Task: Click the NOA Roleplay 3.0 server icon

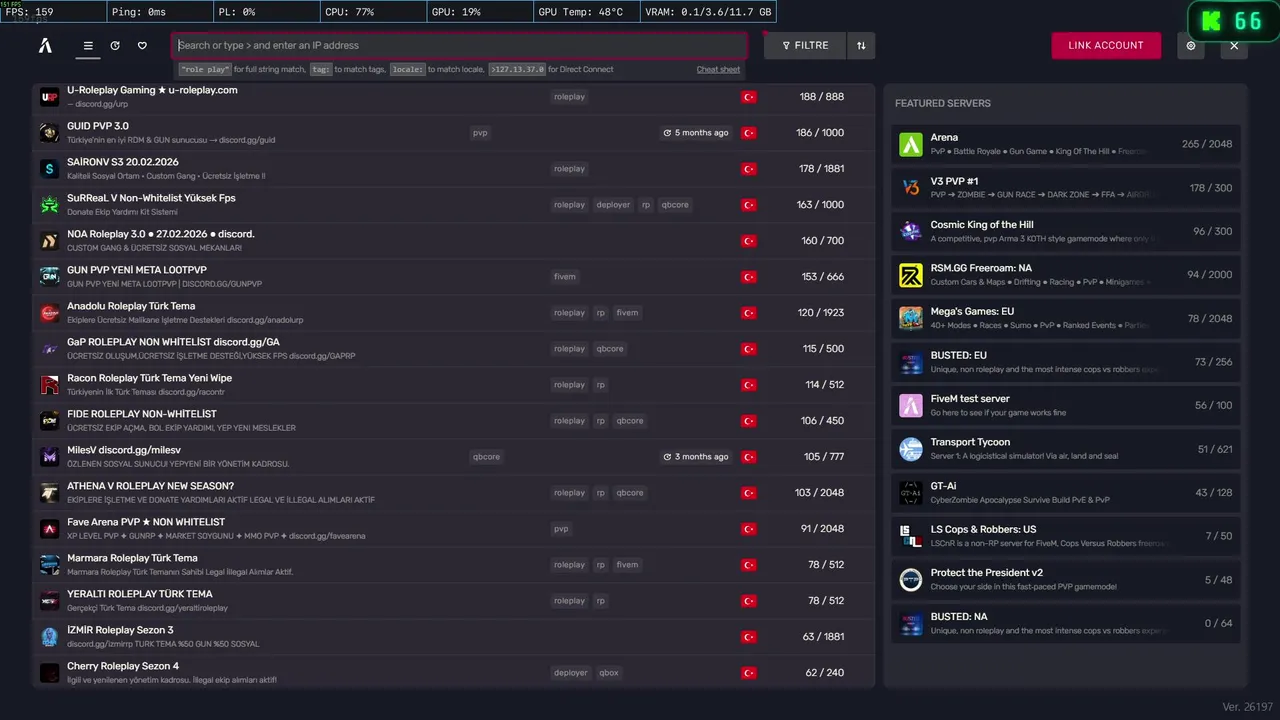Action: click(x=49, y=241)
